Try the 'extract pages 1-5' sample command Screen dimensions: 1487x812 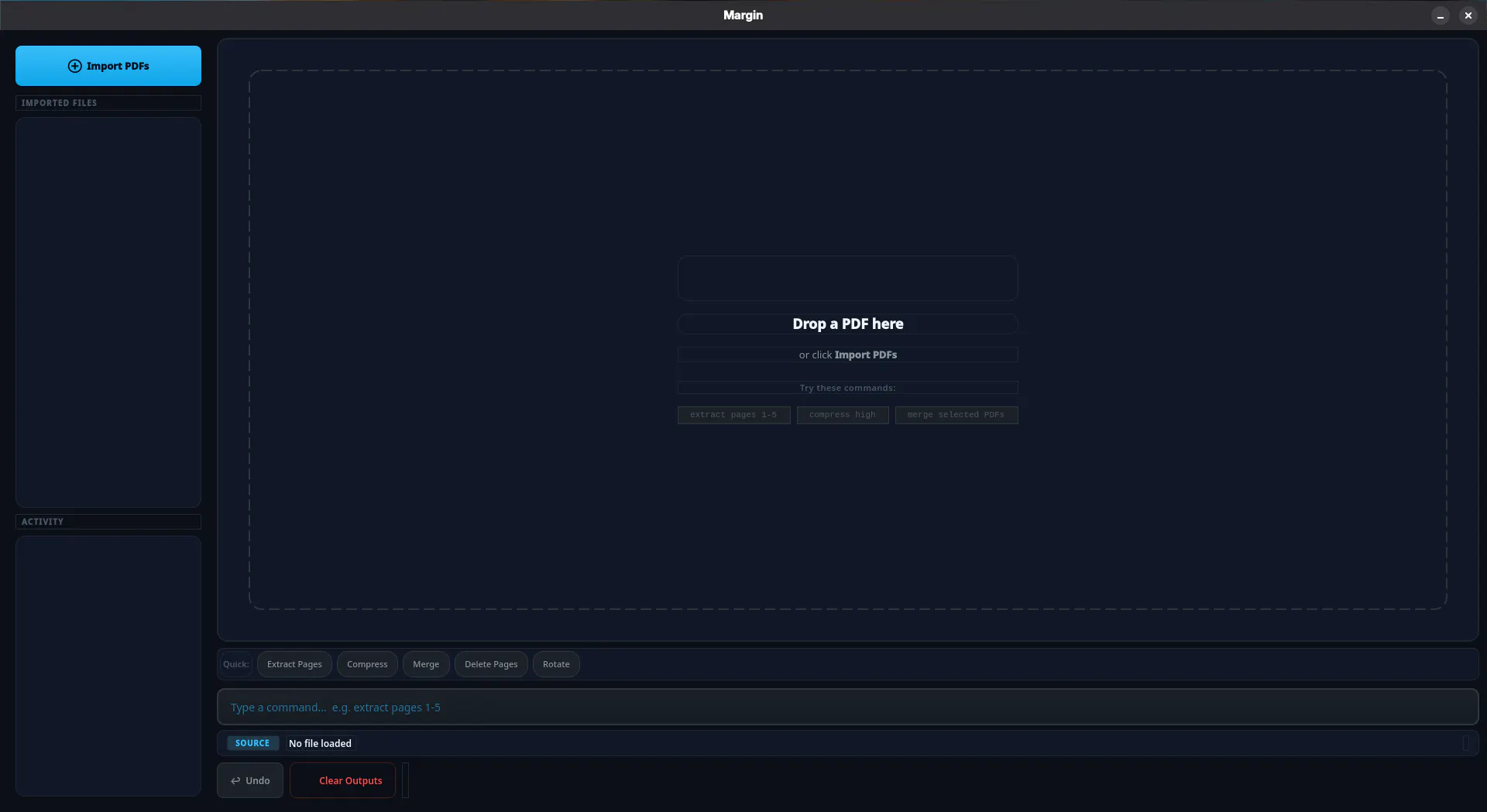coord(733,415)
